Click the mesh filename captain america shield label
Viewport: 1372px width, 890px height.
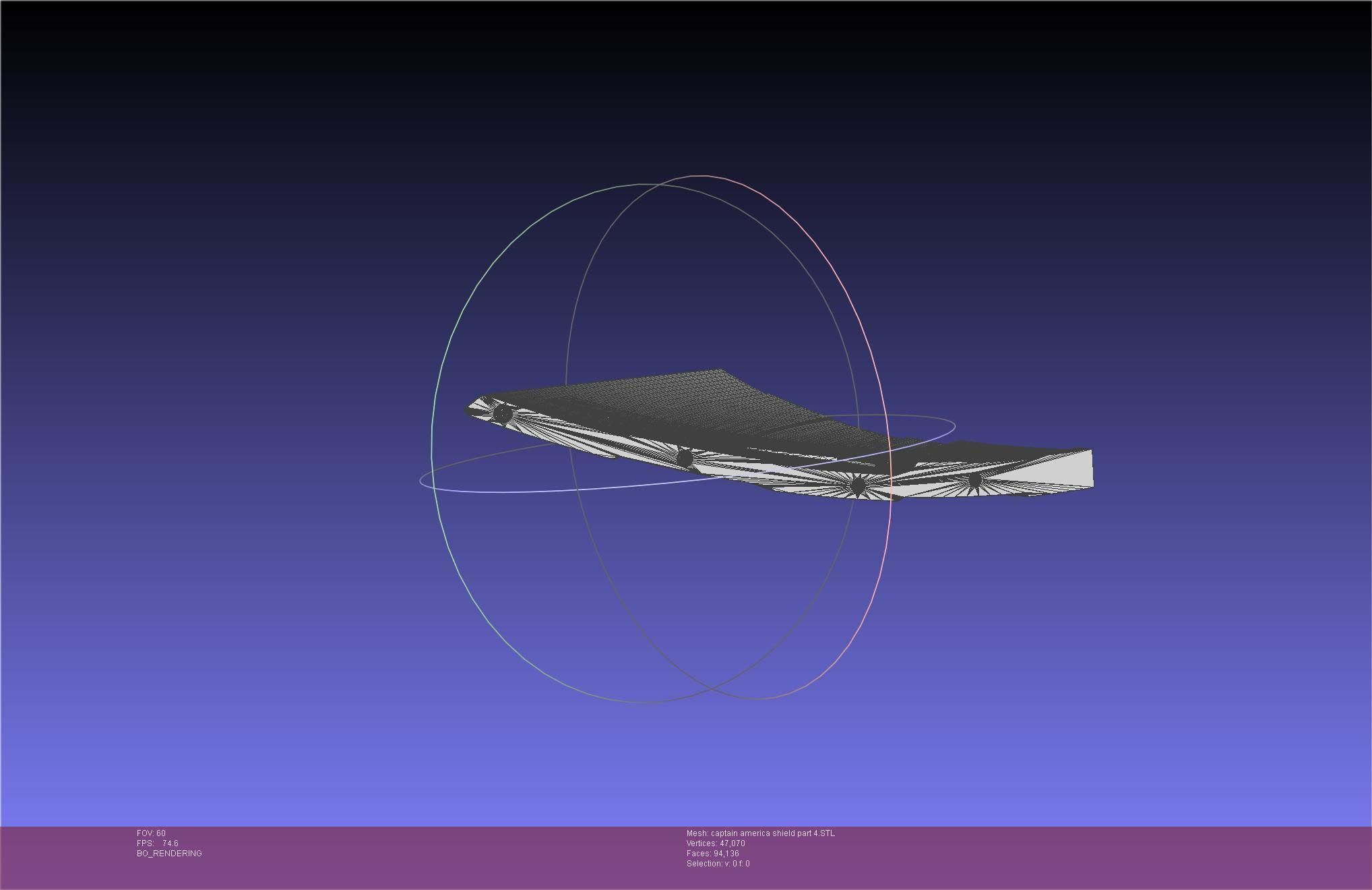[x=760, y=833]
